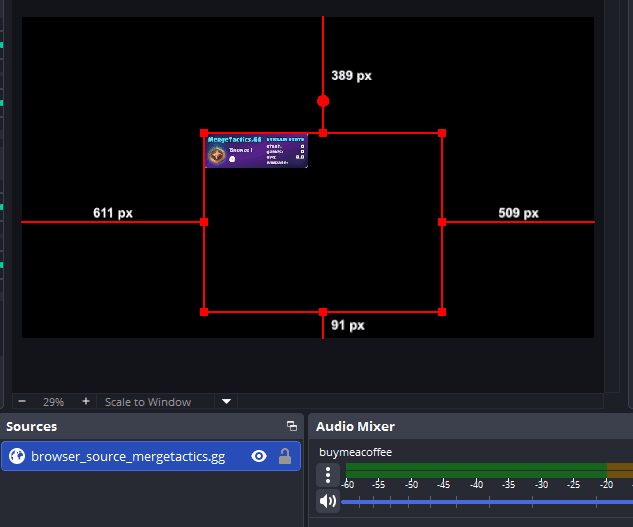This screenshot has width=633, height=527.
Task: Open the buymeacoffee three-dot audio options
Action: tap(328, 475)
